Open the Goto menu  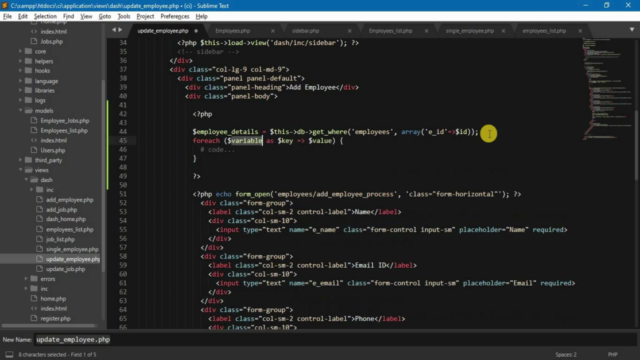pos(105,16)
